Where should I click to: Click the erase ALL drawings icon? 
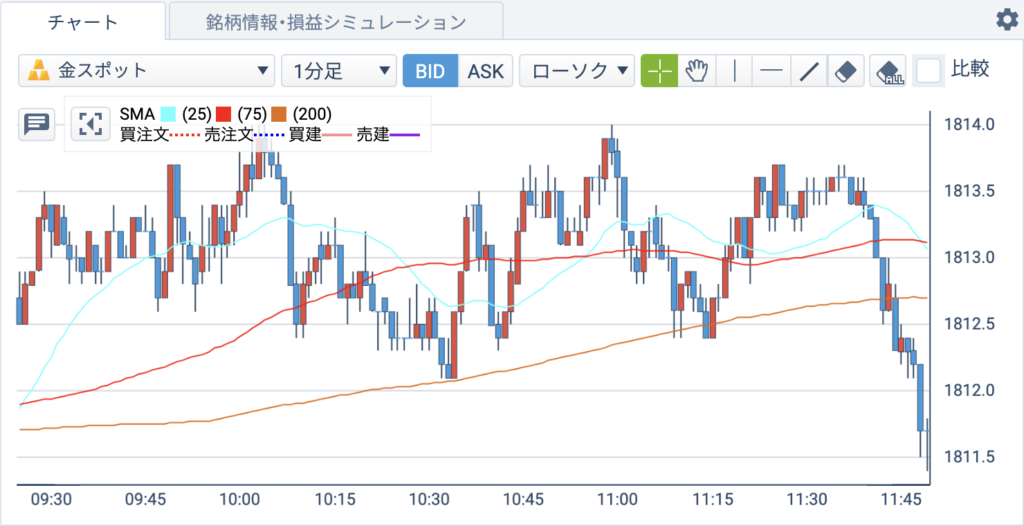click(888, 71)
